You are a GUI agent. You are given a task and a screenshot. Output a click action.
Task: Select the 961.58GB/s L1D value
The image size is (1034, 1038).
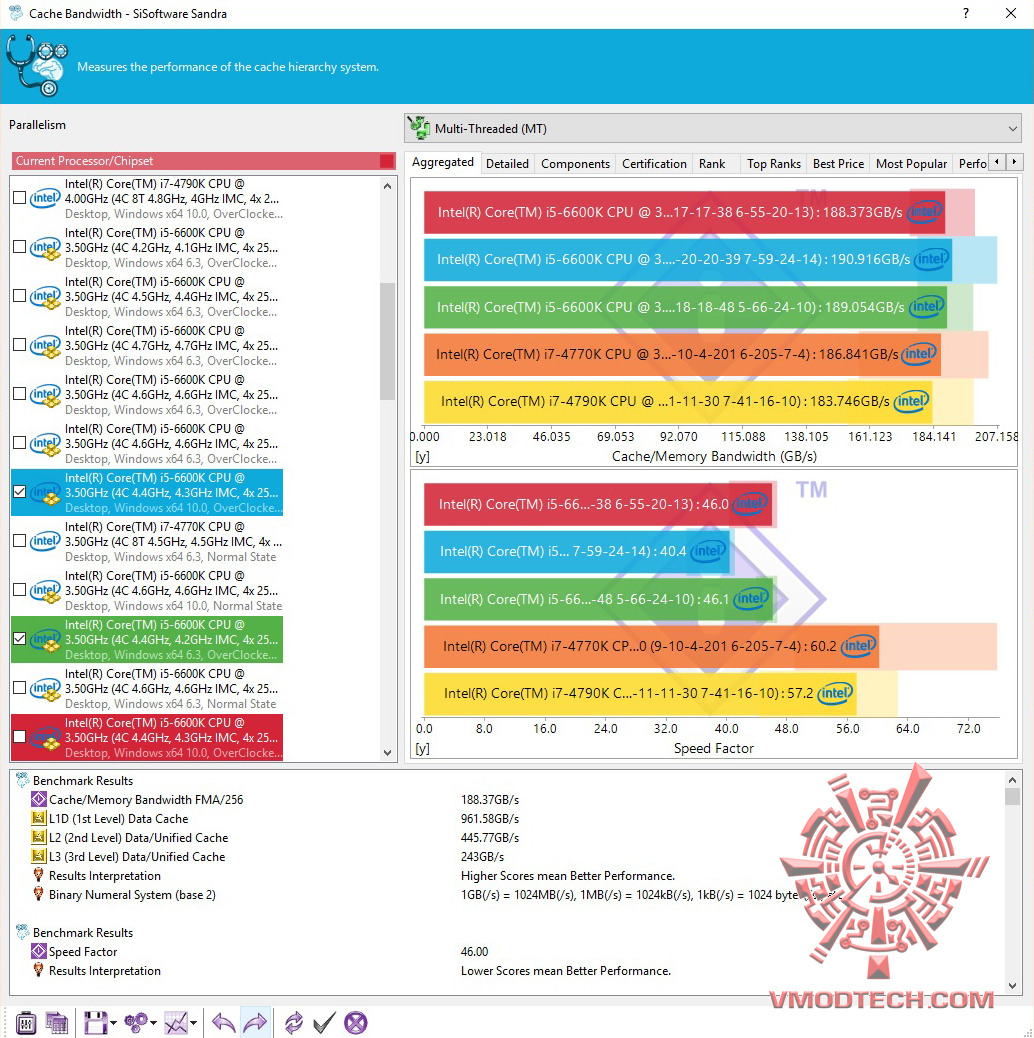click(x=490, y=819)
